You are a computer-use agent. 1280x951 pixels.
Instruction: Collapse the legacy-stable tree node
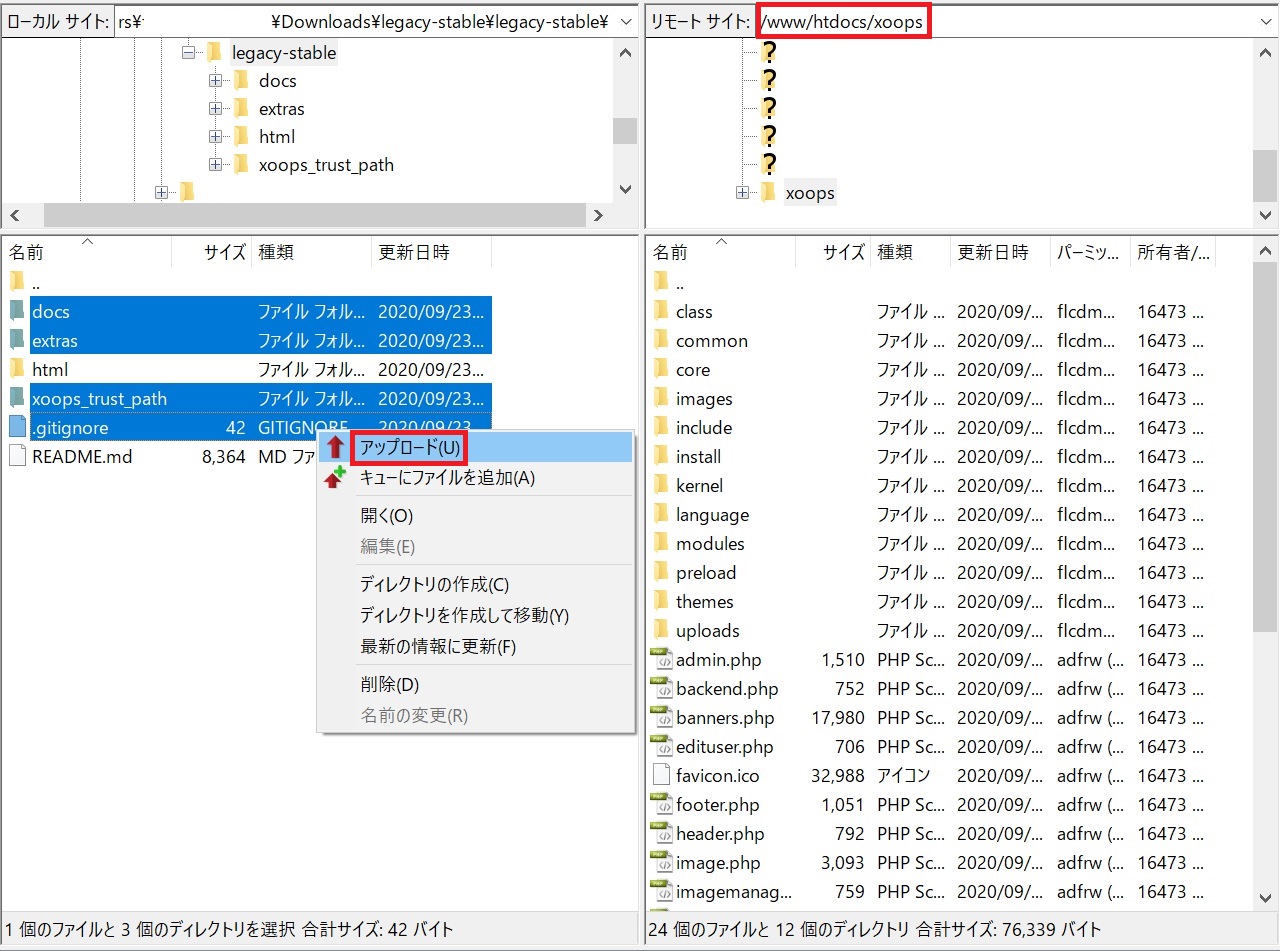(188, 53)
